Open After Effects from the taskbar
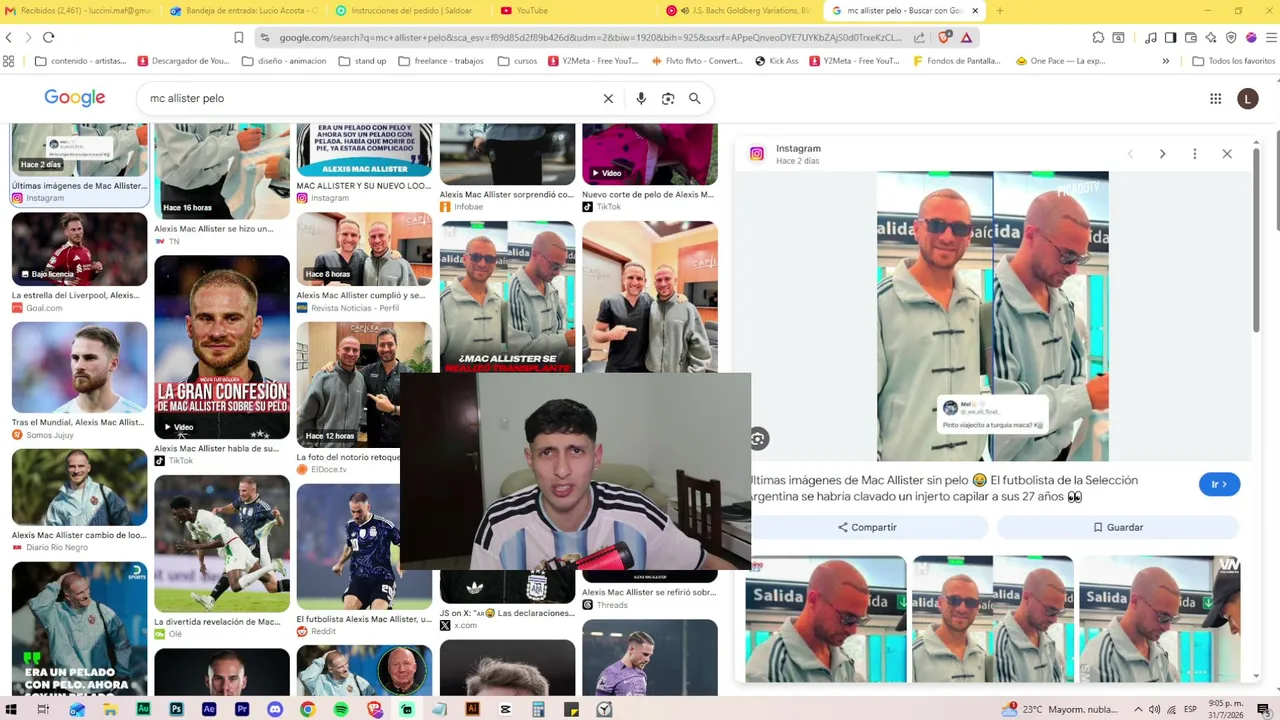This screenshot has width=1280, height=720. (x=209, y=709)
